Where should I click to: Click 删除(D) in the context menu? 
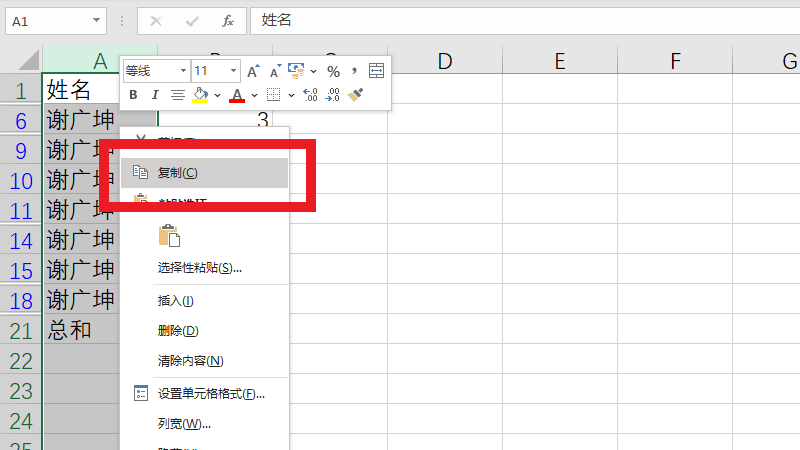point(178,331)
